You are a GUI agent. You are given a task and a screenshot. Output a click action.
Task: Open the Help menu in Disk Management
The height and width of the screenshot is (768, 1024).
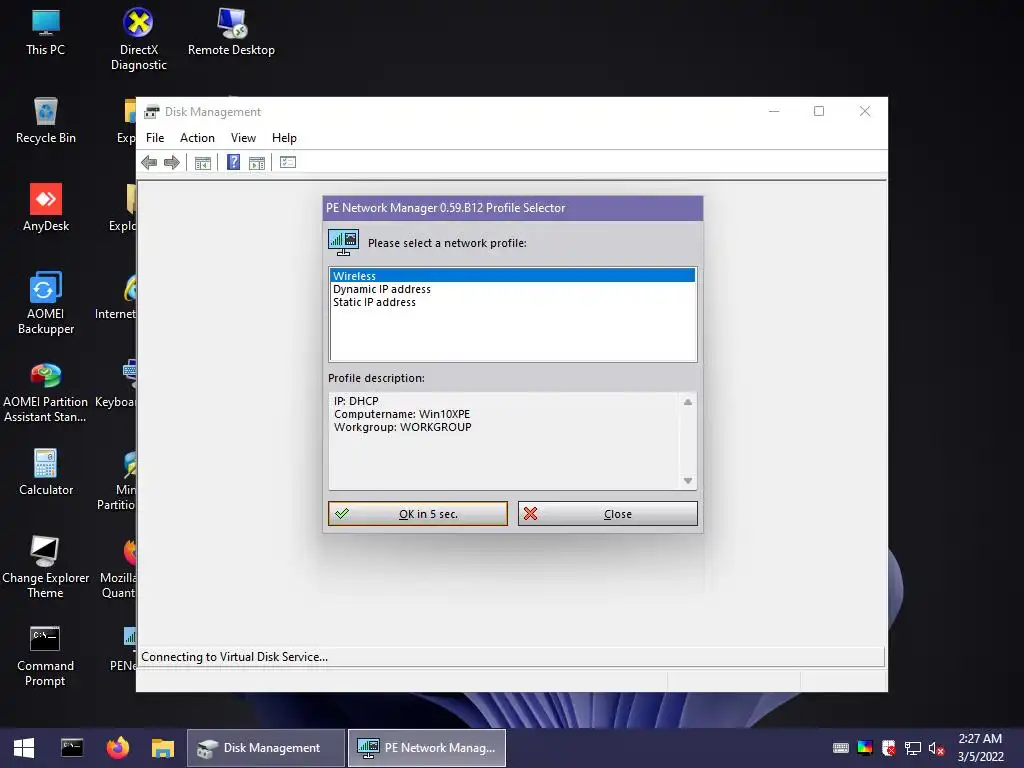point(284,138)
